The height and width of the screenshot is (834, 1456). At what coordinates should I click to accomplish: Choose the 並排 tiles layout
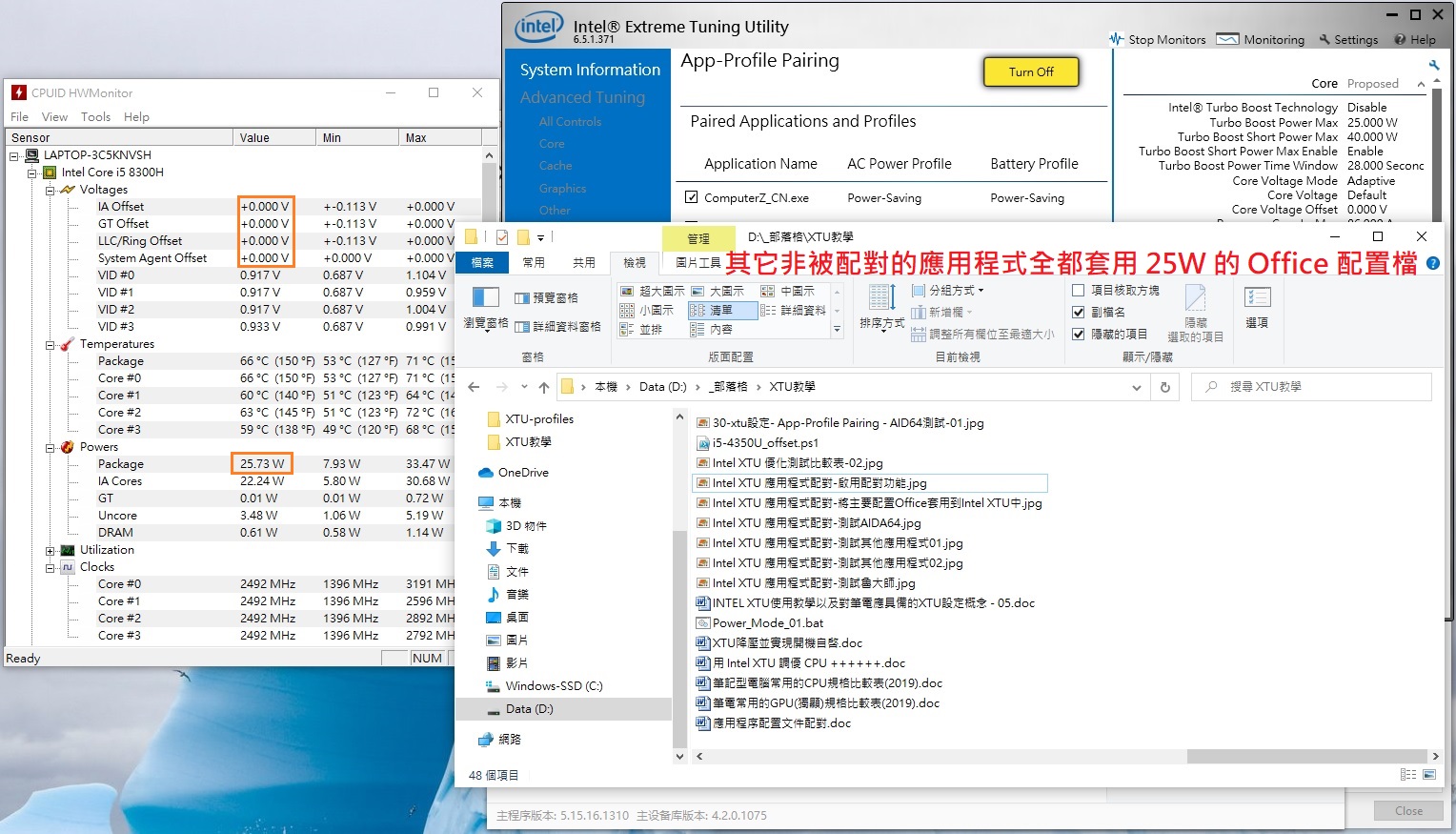point(641,330)
